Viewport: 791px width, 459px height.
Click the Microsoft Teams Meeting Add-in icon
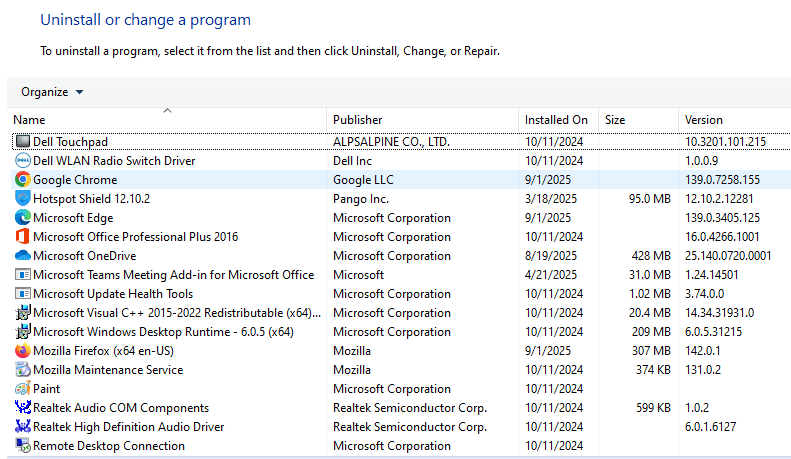(23, 274)
